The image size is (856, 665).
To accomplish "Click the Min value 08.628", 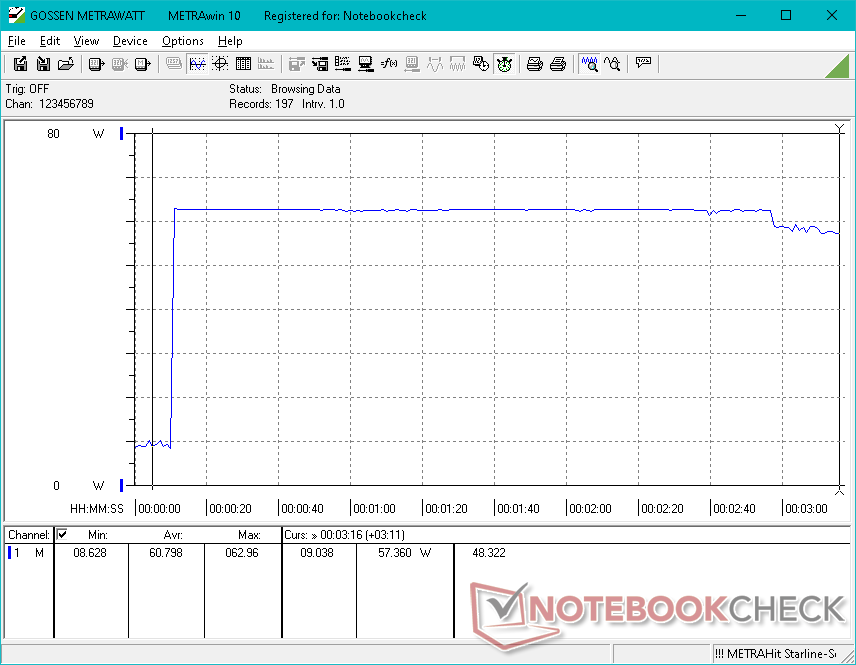I will click(x=90, y=553).
